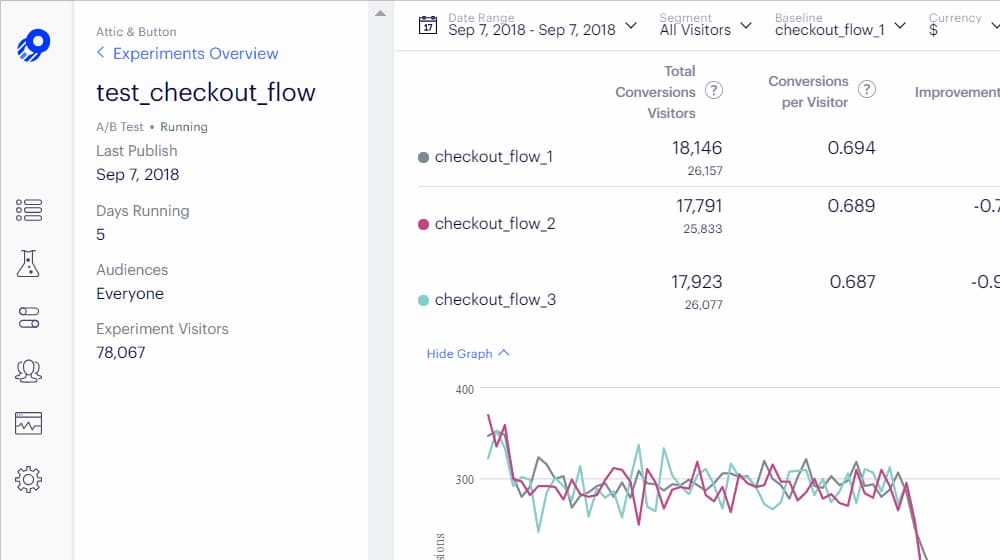Image resolution: width=1000 pixels, height=560 pixels.
Task: Change the Baseline checkout_flow_1 dropdown
Action: 840,26
